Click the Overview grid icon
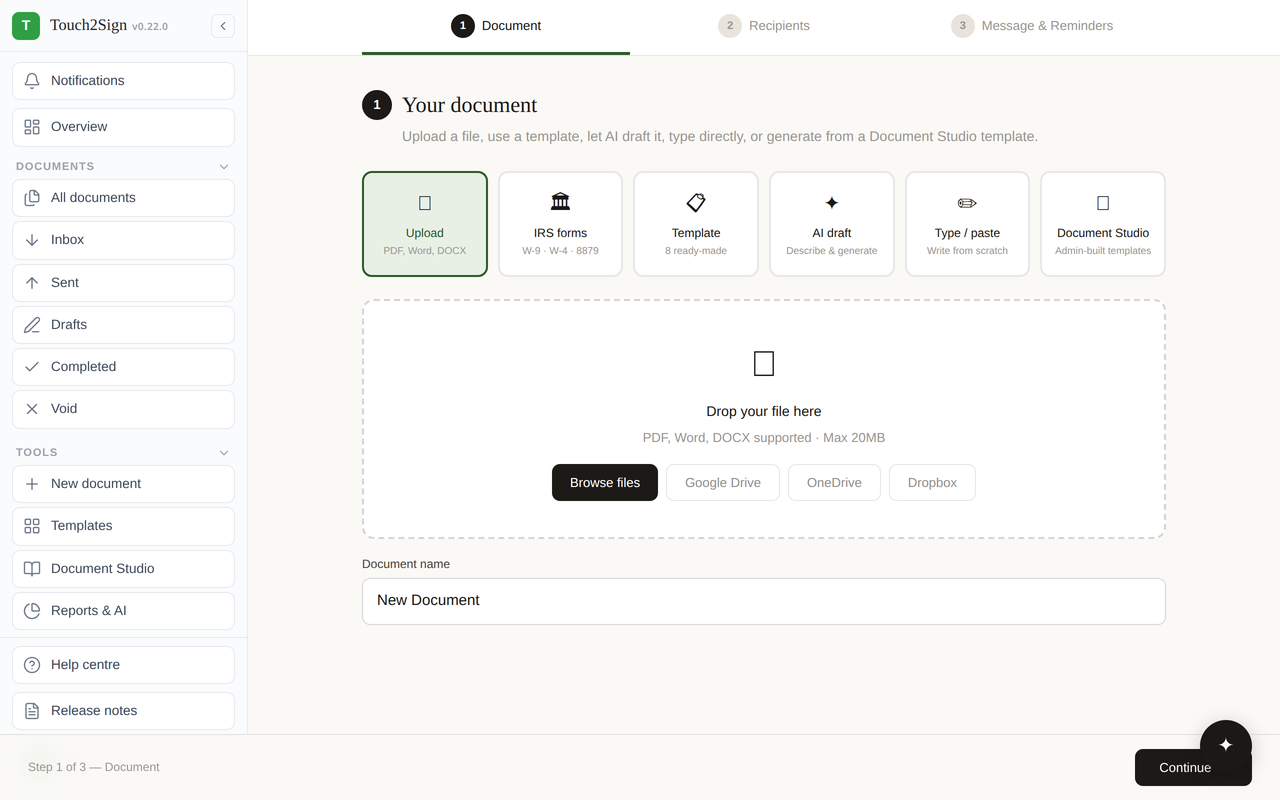The width and height of the screenshot is (1280, 800). (x=32, y=127)
